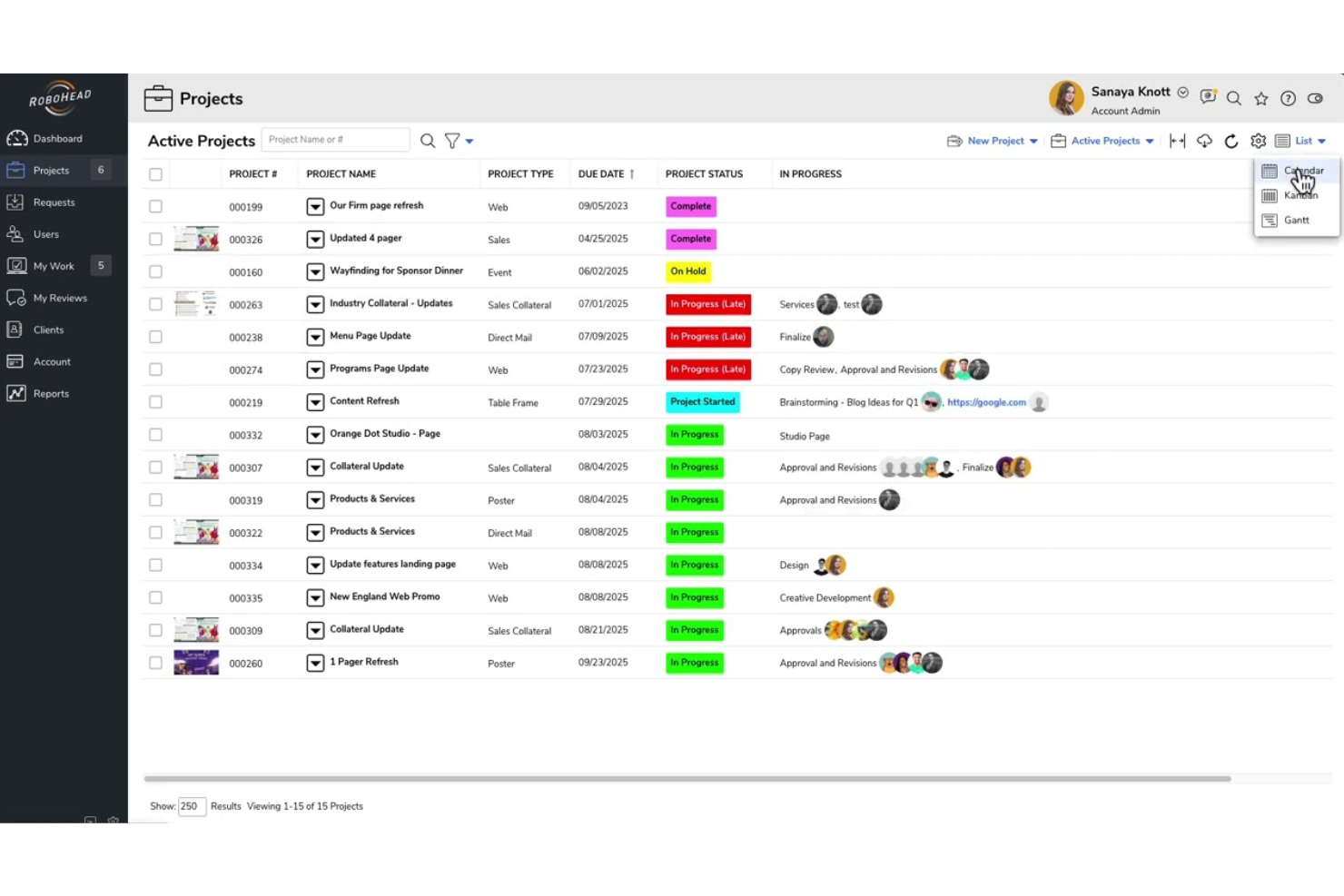The width and height of the screenshot is (1344, 896).
Task: Select the checkbox next to 1 Pager Refresh
Action: [155, 663]
